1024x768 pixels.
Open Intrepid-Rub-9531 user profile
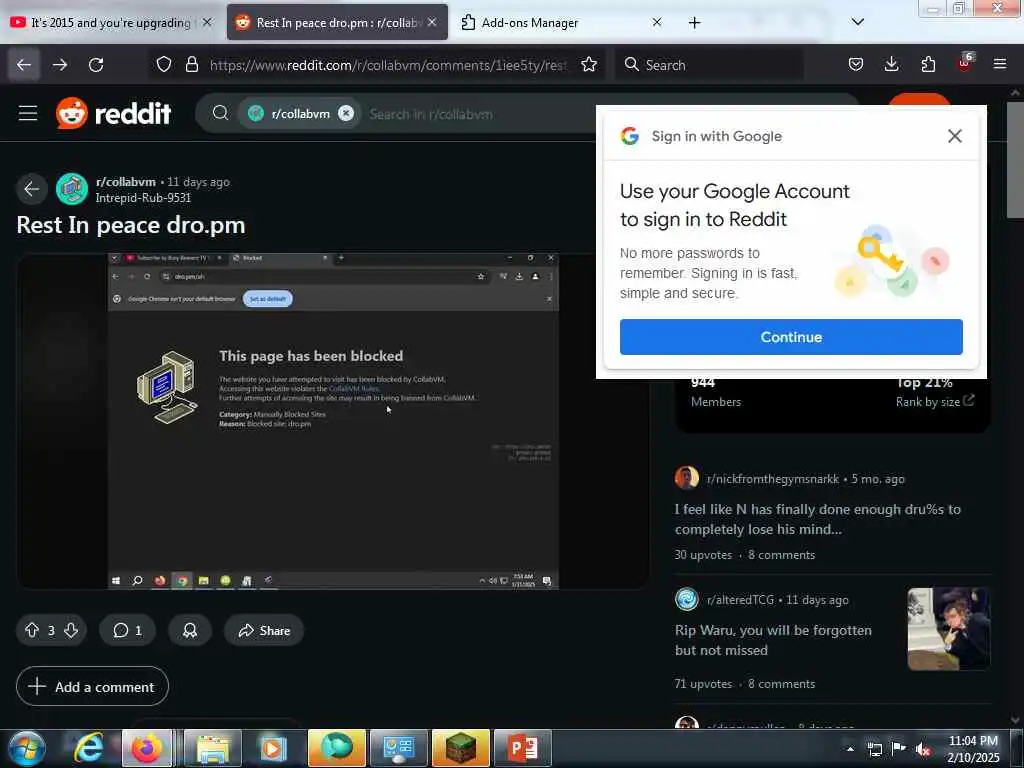pos(144,197)
